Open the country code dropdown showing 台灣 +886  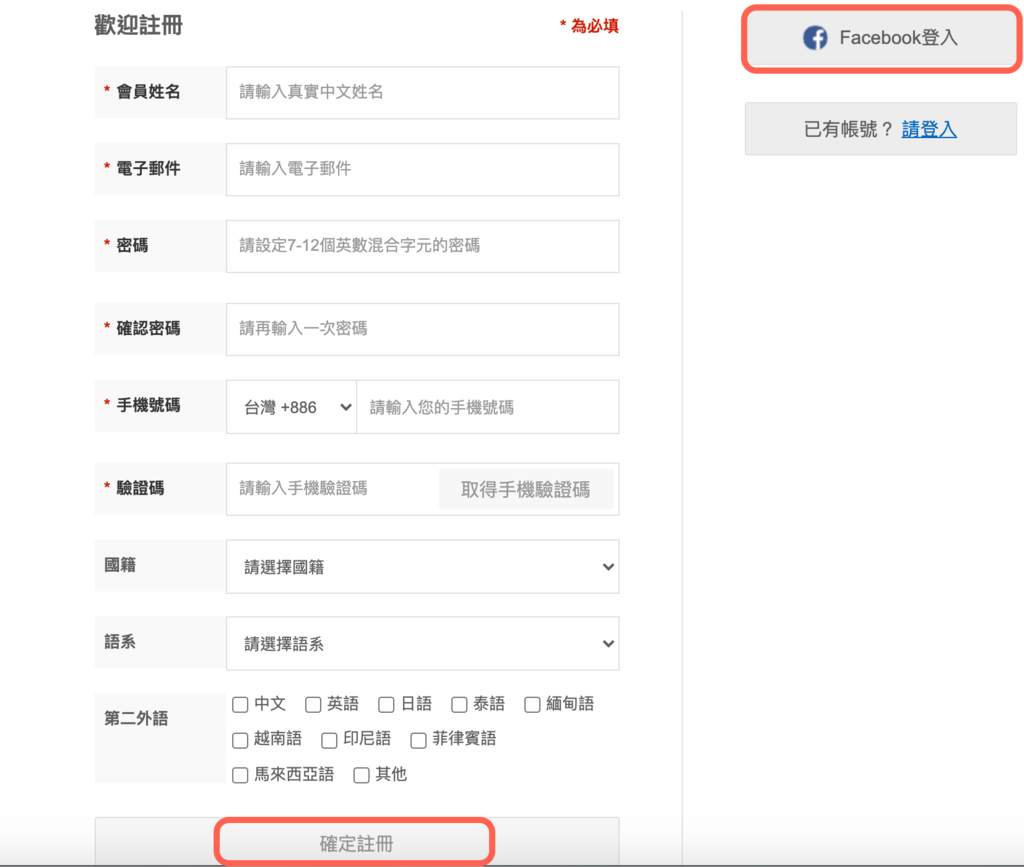tap(291, 406)
